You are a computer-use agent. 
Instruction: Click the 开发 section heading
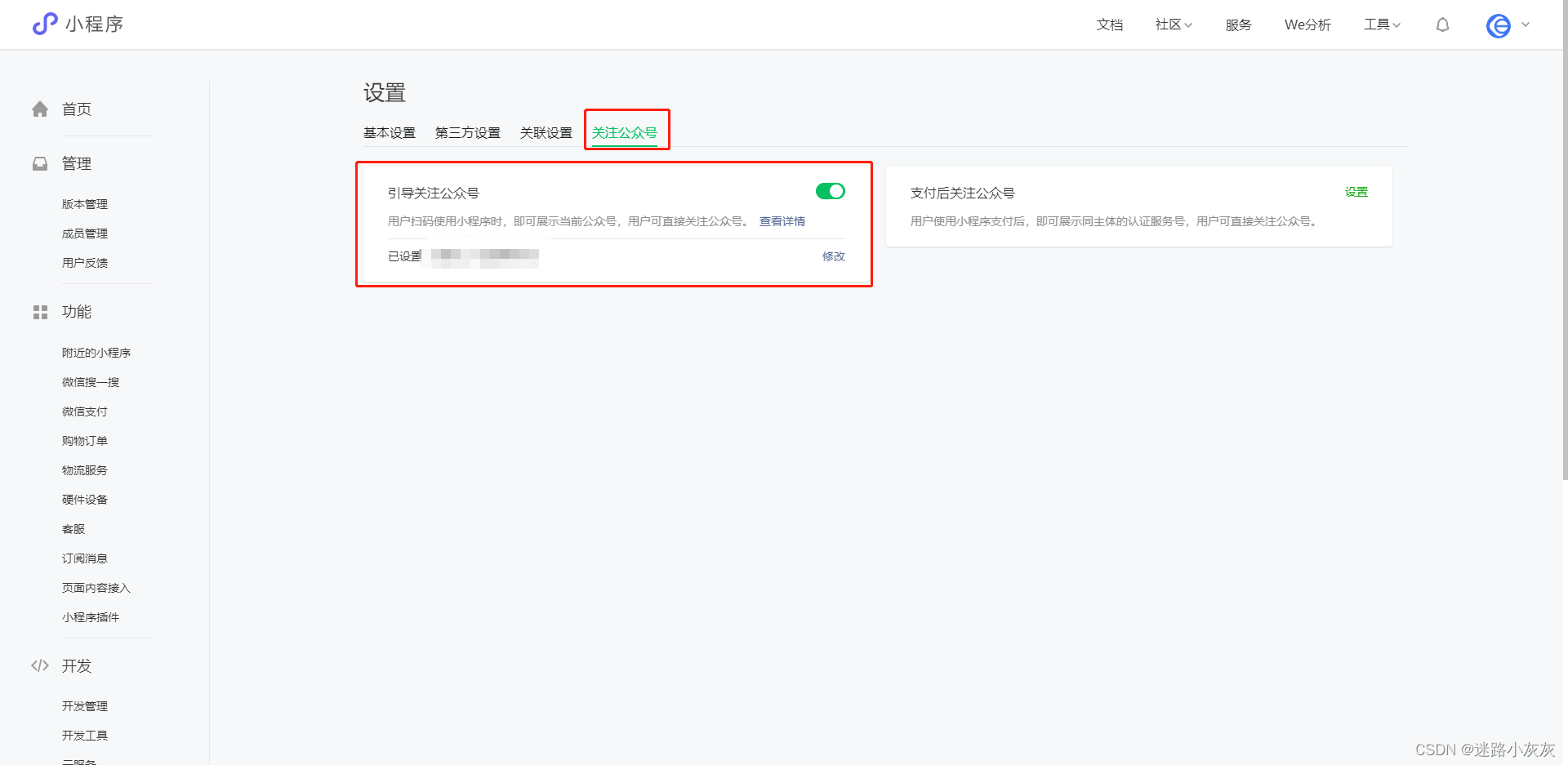click(77, 665)
